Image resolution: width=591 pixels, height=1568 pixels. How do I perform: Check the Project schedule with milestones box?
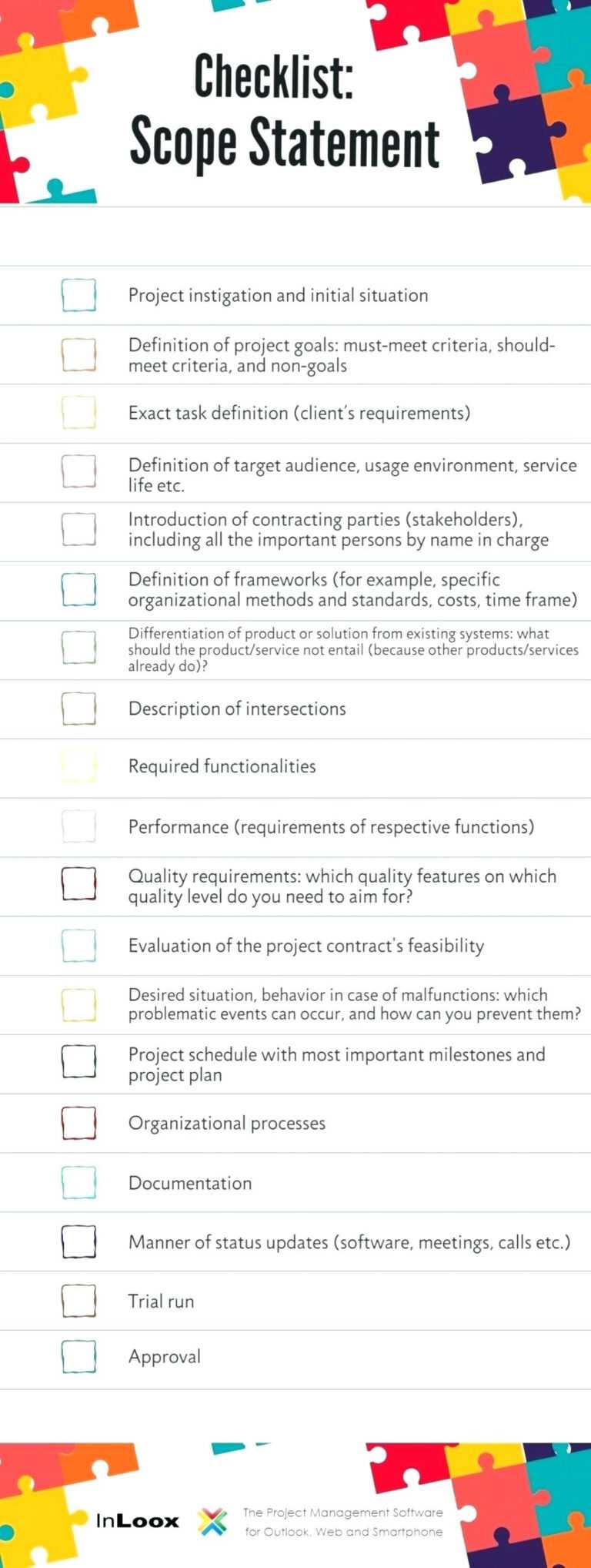pyautogui.click(x=78, y=1062)
